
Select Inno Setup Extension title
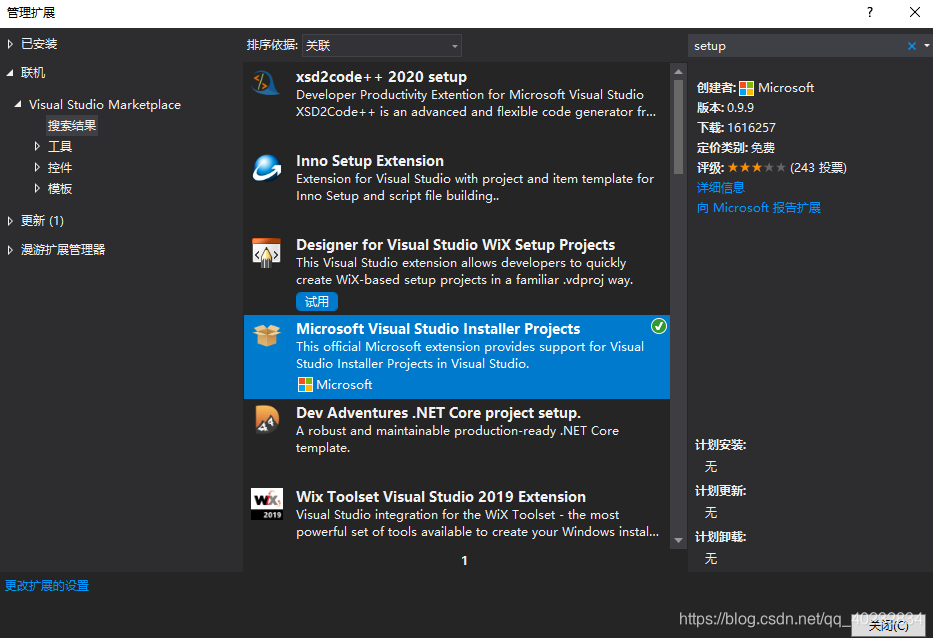click(x=370, y=161)
